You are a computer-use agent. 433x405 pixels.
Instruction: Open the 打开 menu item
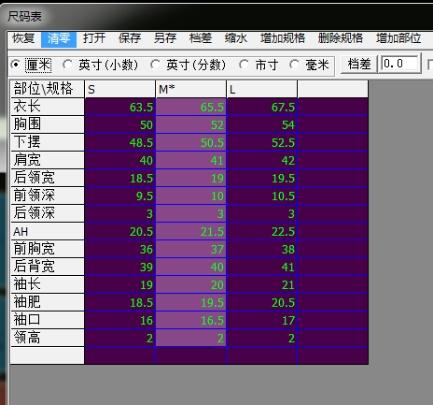pos(94,38)
